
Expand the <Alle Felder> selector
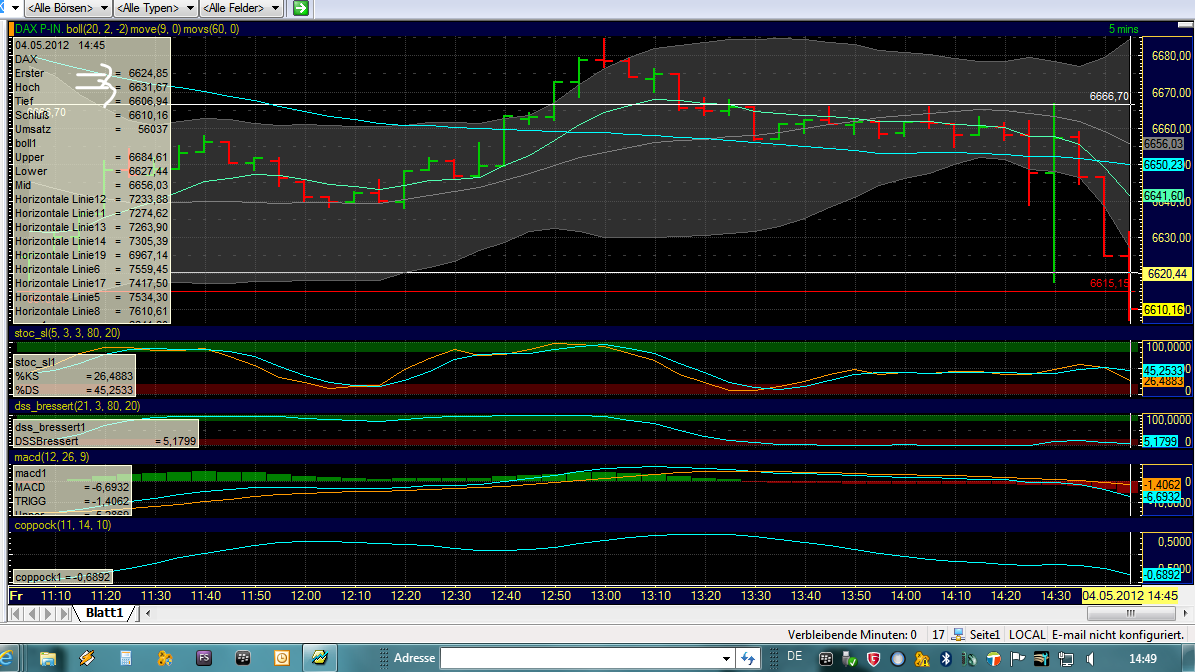point(240,8)
